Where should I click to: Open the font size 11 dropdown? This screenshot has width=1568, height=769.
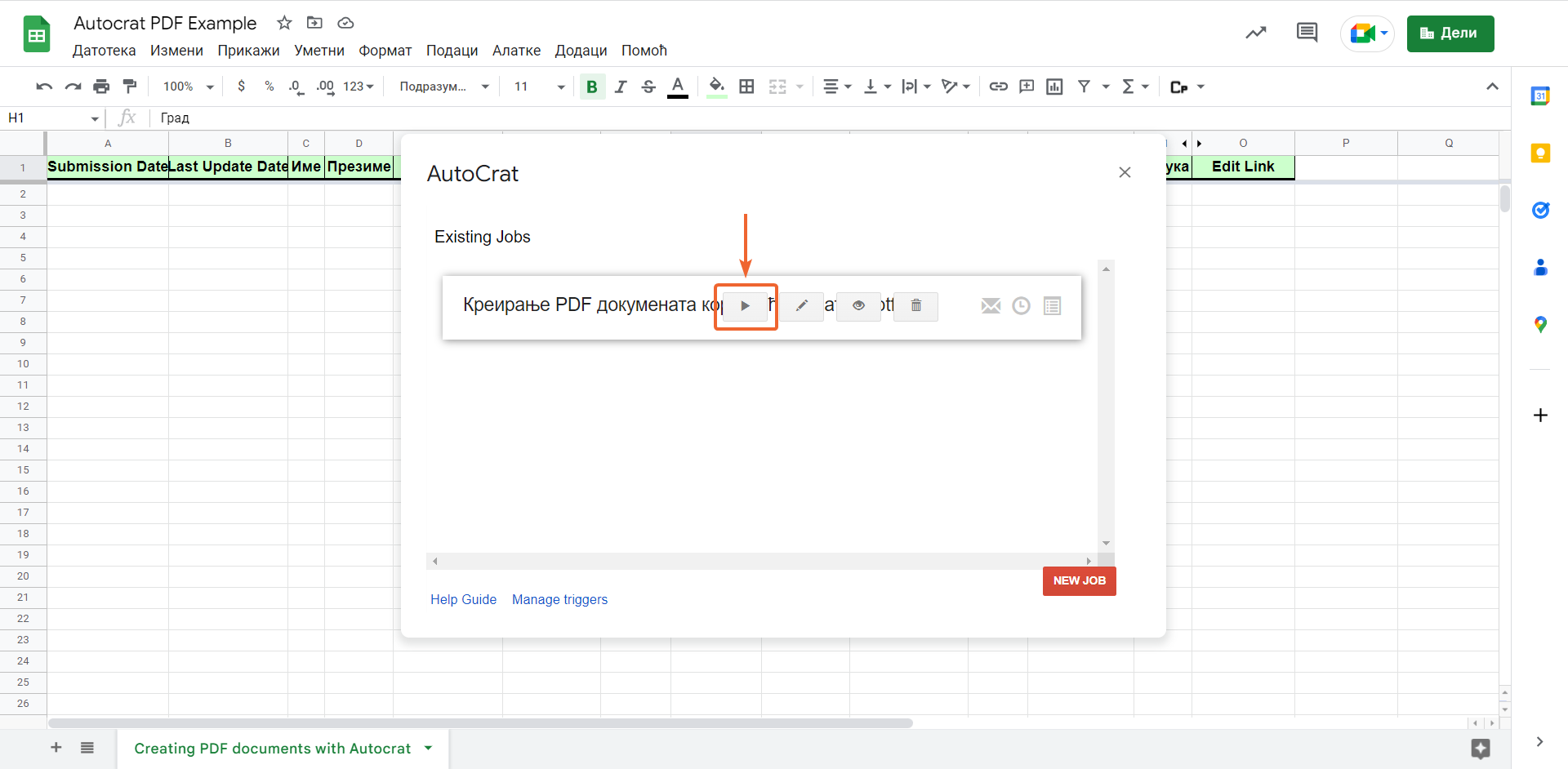click(x=539, y=87)
